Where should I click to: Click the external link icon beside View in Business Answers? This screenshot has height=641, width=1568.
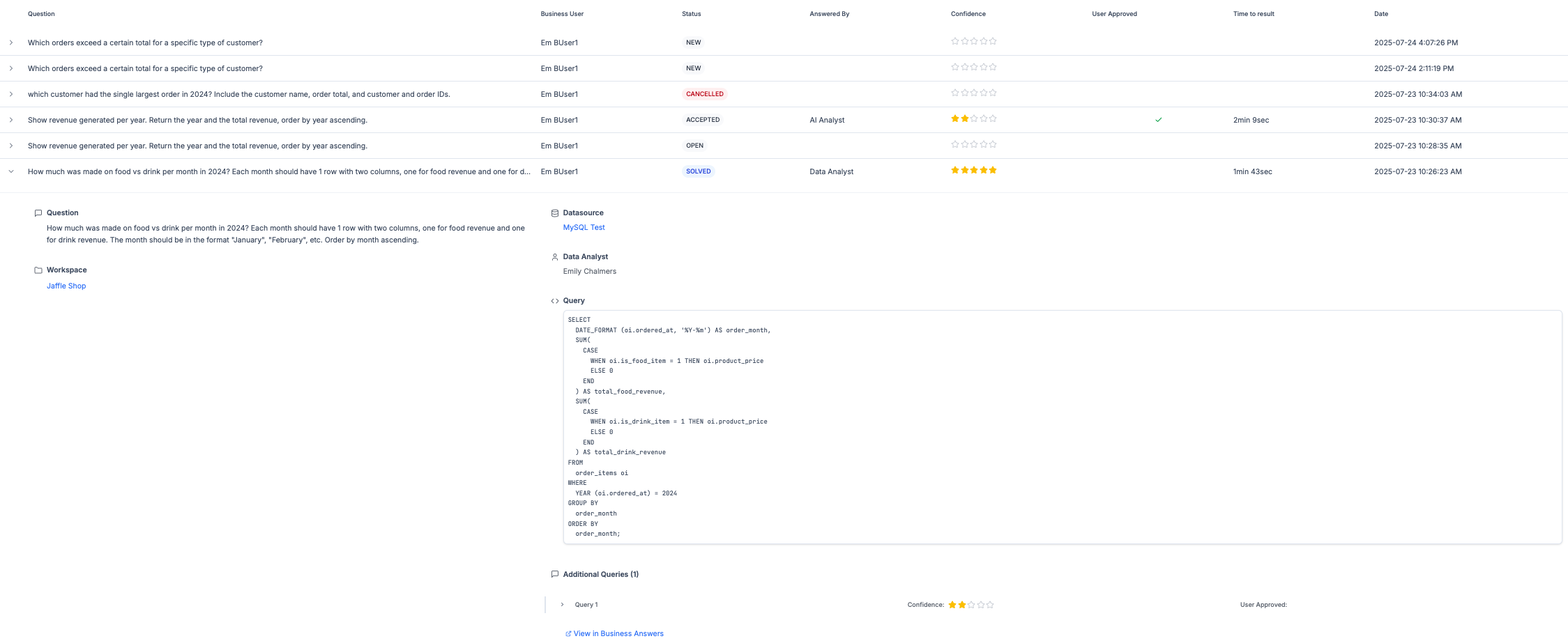[568, 634]
